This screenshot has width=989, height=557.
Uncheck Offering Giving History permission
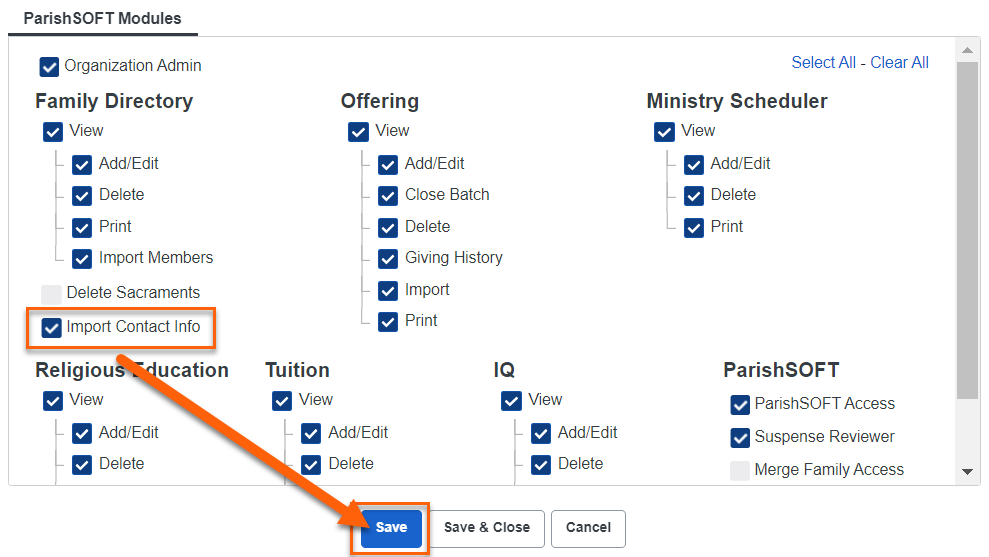[388, 259]
